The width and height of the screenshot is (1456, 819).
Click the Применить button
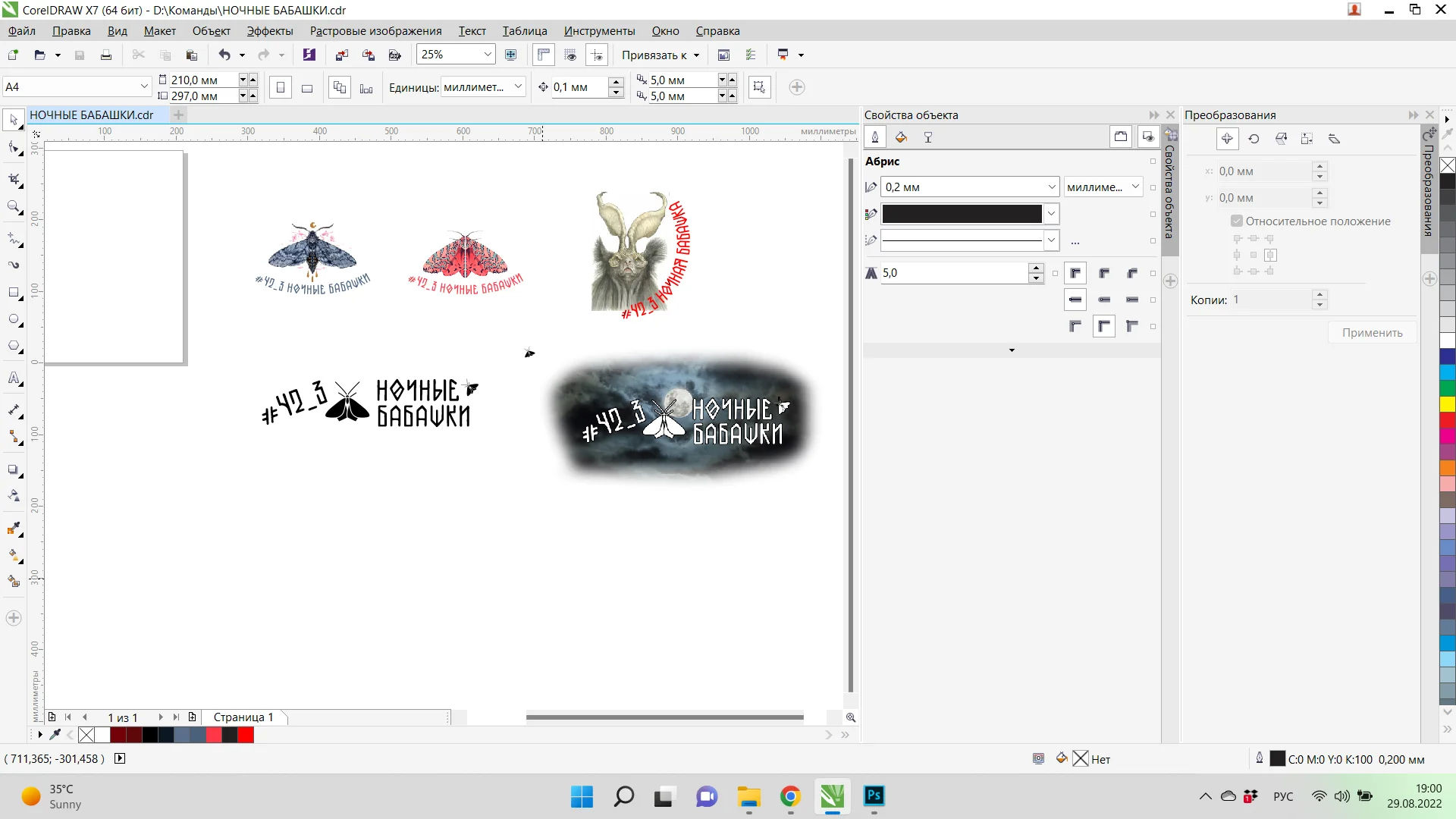[1372, 333]
